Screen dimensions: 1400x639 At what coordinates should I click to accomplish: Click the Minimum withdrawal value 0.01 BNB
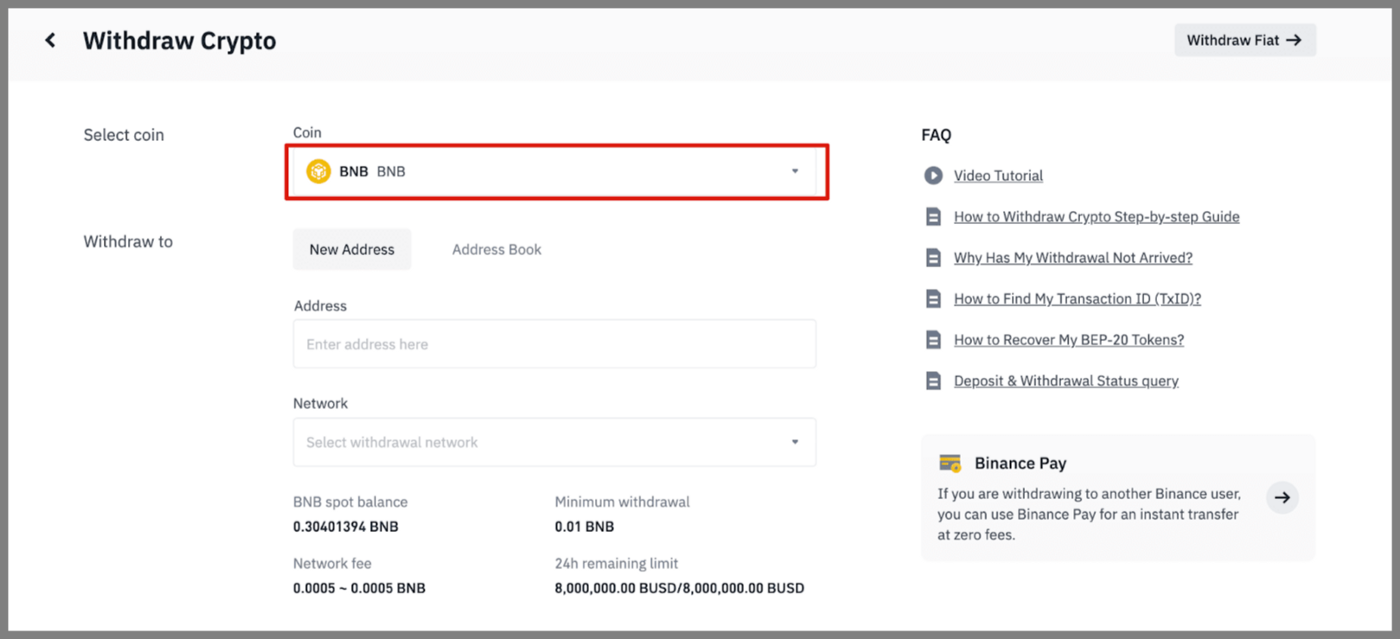[585, 527]
